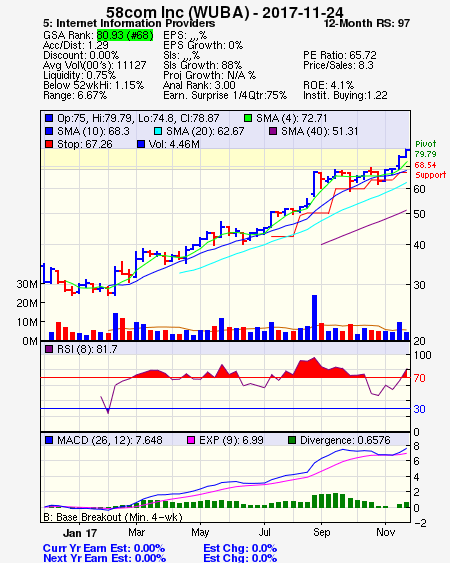Click 'B: Base Breakout (Min. 4-wk)' note
Viewport: 450px width, 563px height.
(113, 517)
